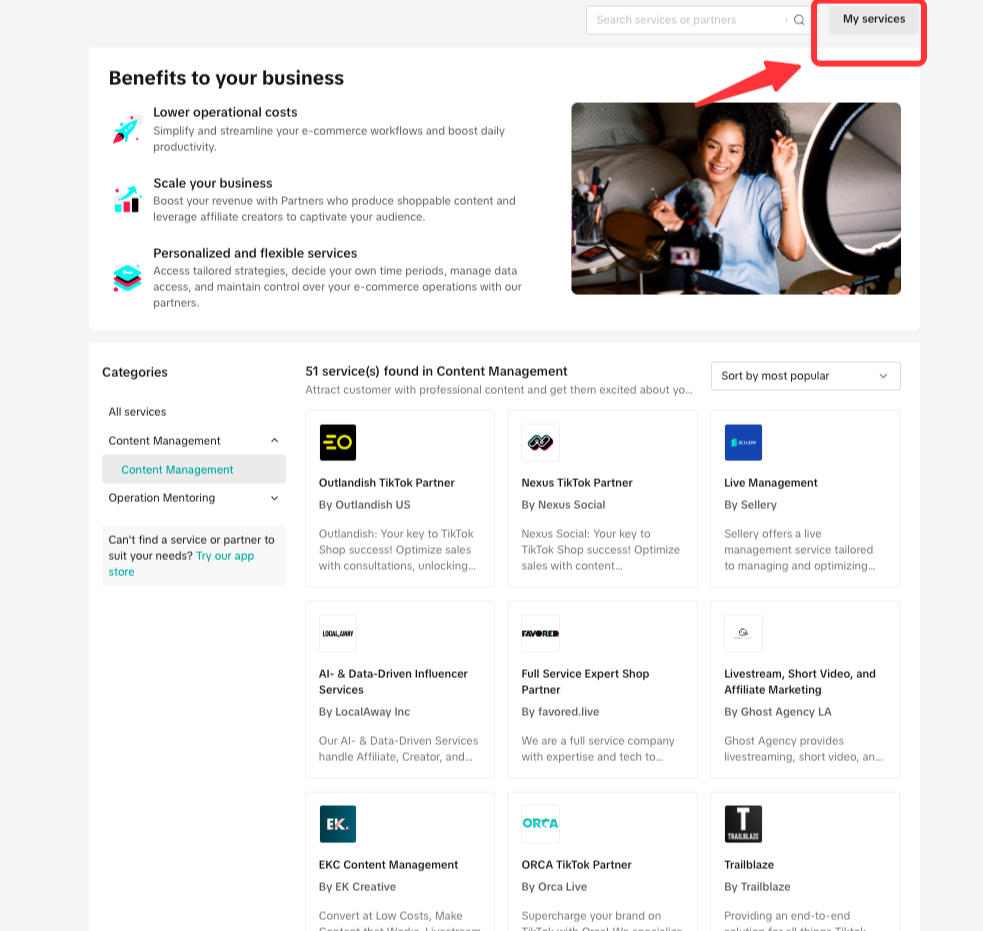Click the By LocalAway Inc text

(x=364, y=711)
